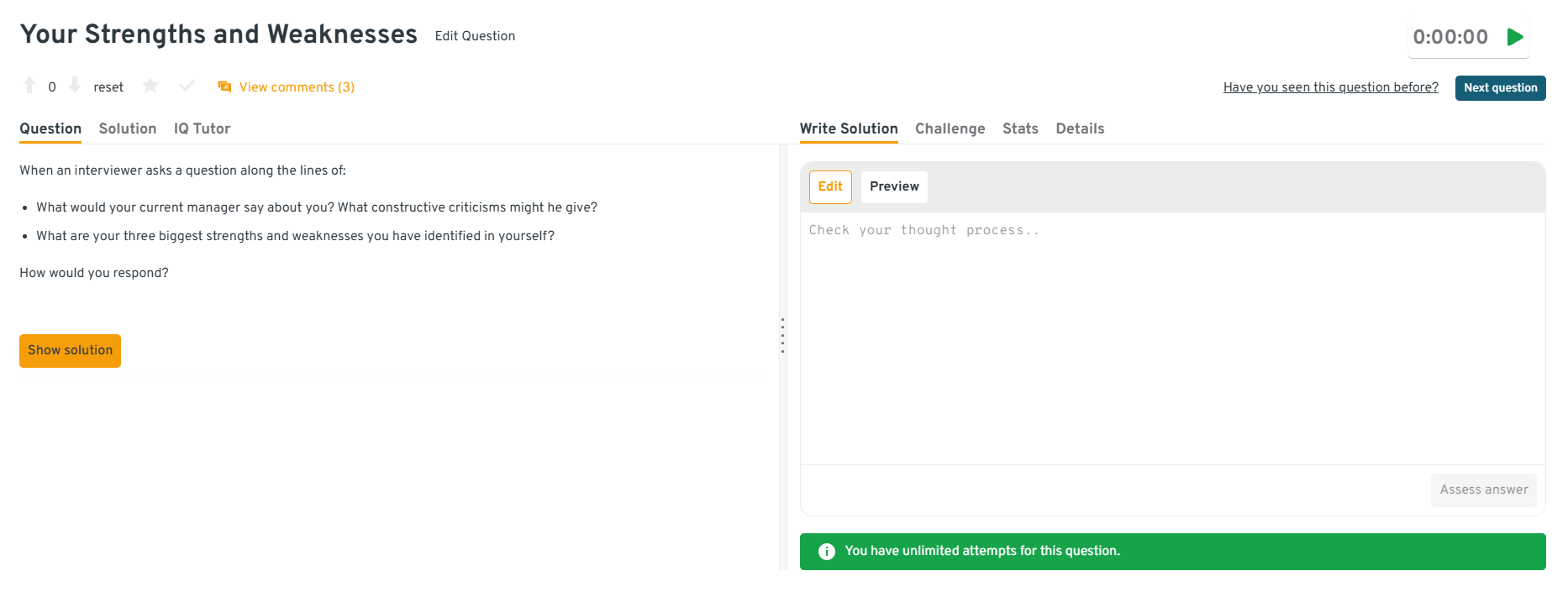Open the IQ Tutor tab

202,128
